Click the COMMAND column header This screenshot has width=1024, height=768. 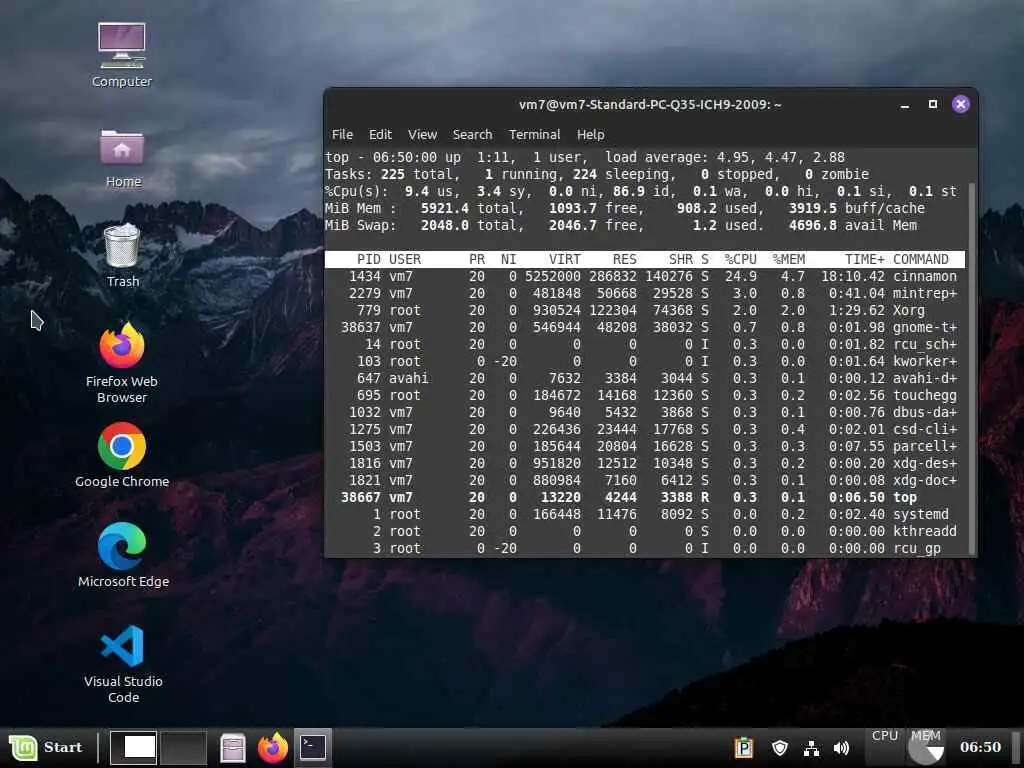click(921, 259)
